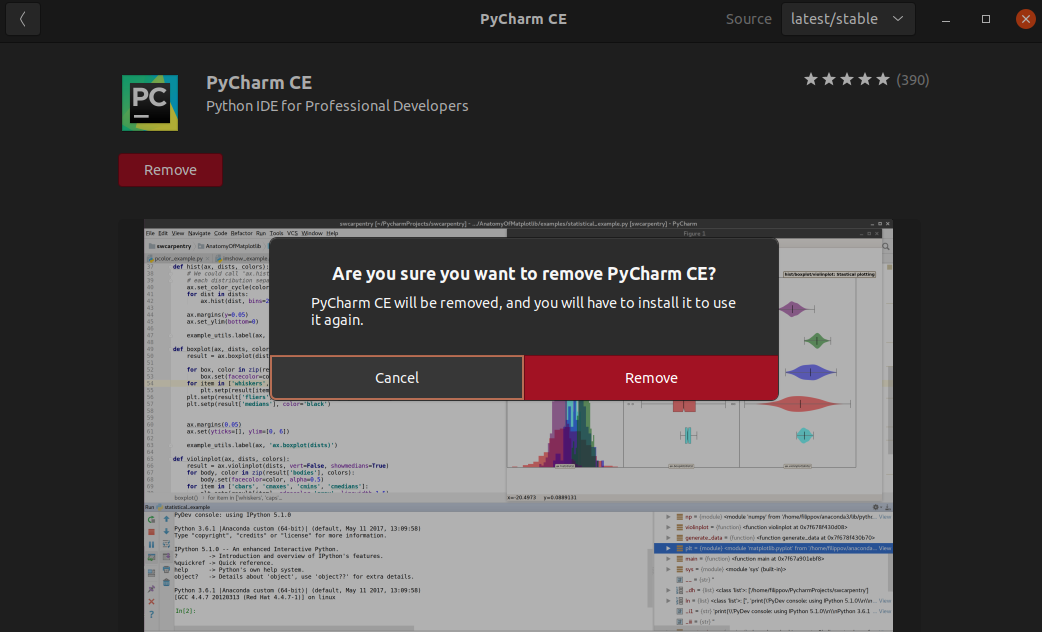The image size is (1042, 632).
Task: Click the green execute arrow in the console gutter
Action: pyautogui.click(x=151, y=556)
